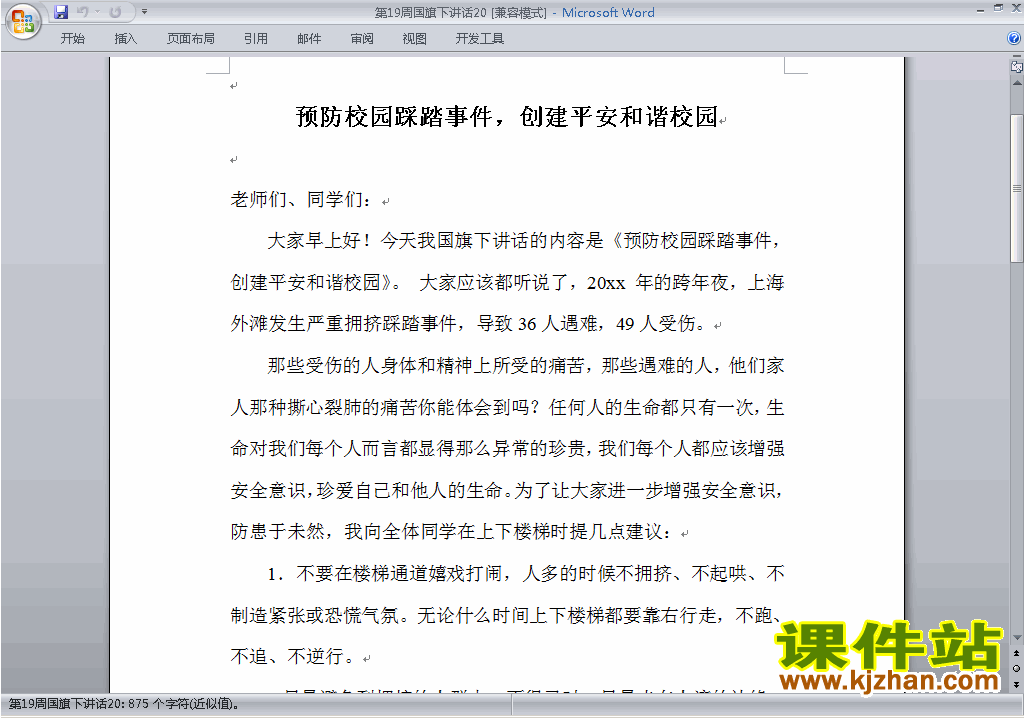Screen dimensions: 1024x718
Task: Open the 视图 ribbon tab
Action: click(415, 39)
